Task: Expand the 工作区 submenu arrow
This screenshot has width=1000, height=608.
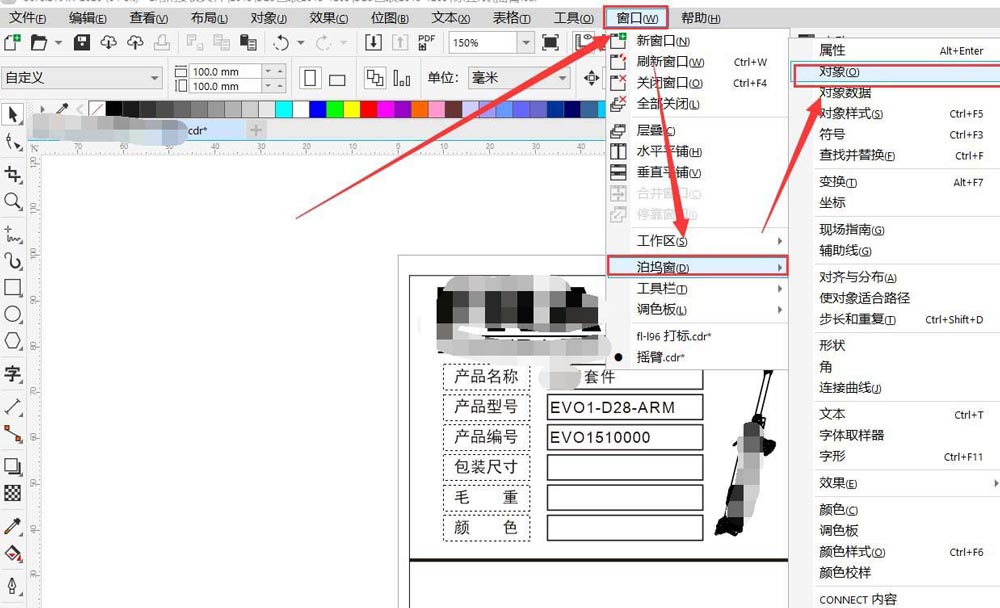Action: click(780, 240)
